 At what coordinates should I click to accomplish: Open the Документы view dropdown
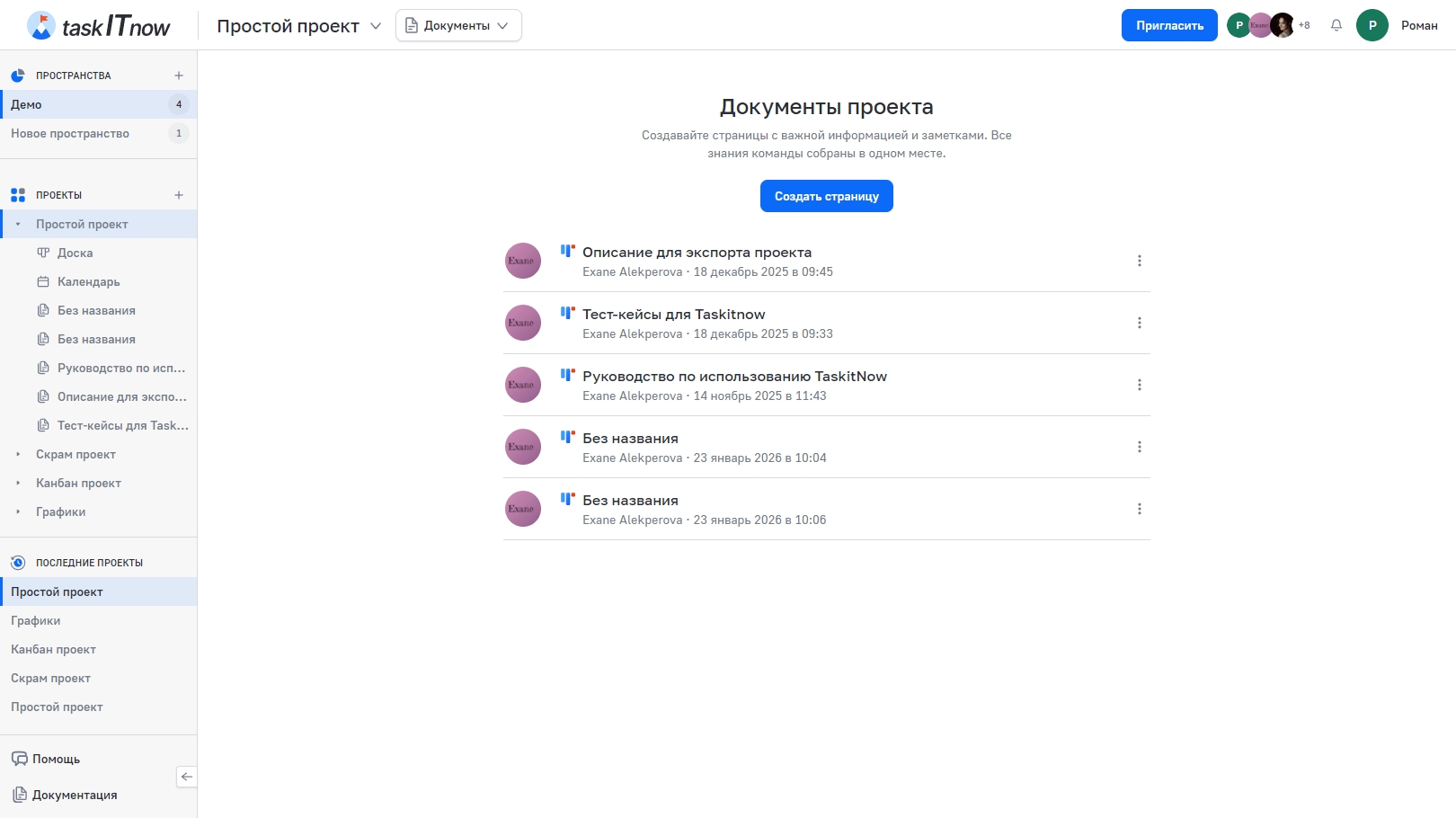[458, 25]
